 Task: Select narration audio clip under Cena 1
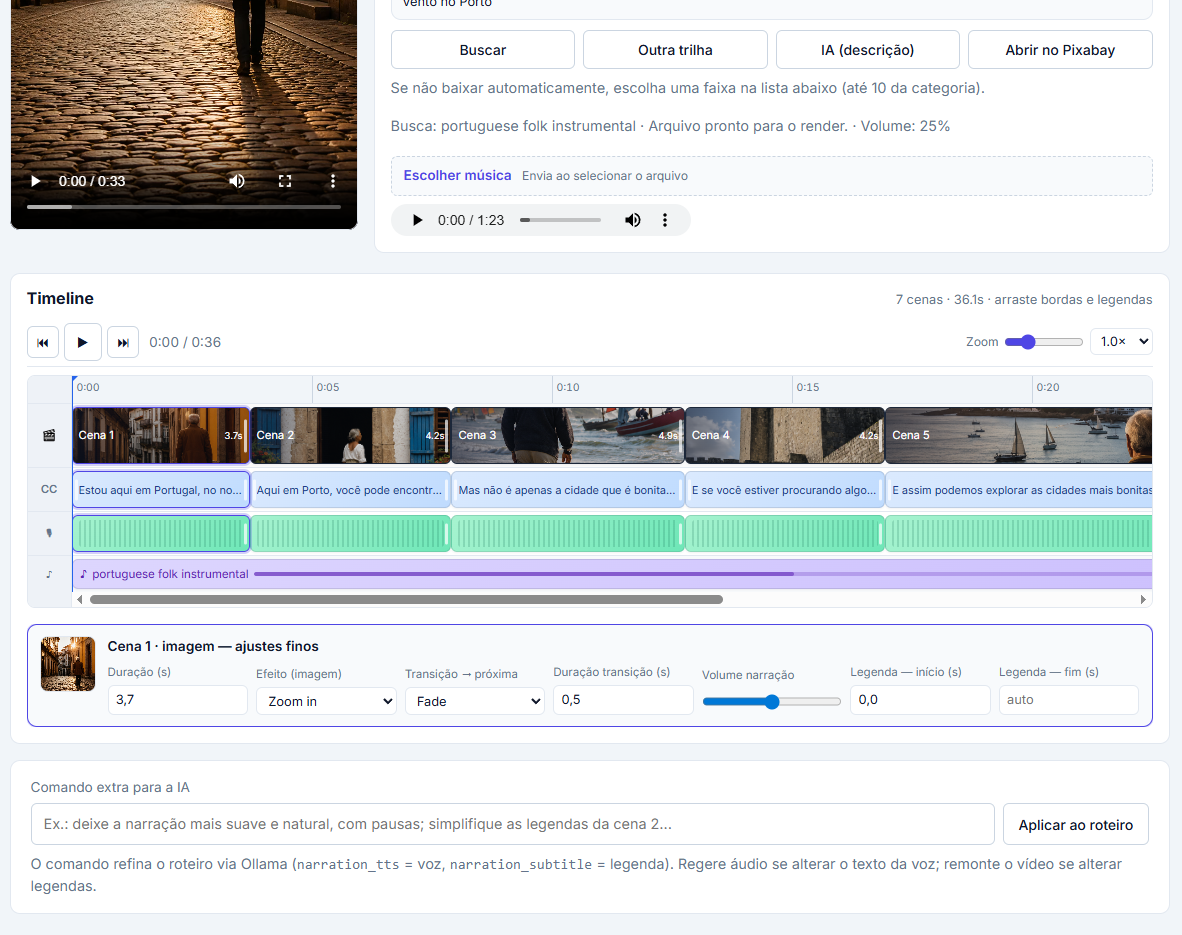tap(161, 533)
